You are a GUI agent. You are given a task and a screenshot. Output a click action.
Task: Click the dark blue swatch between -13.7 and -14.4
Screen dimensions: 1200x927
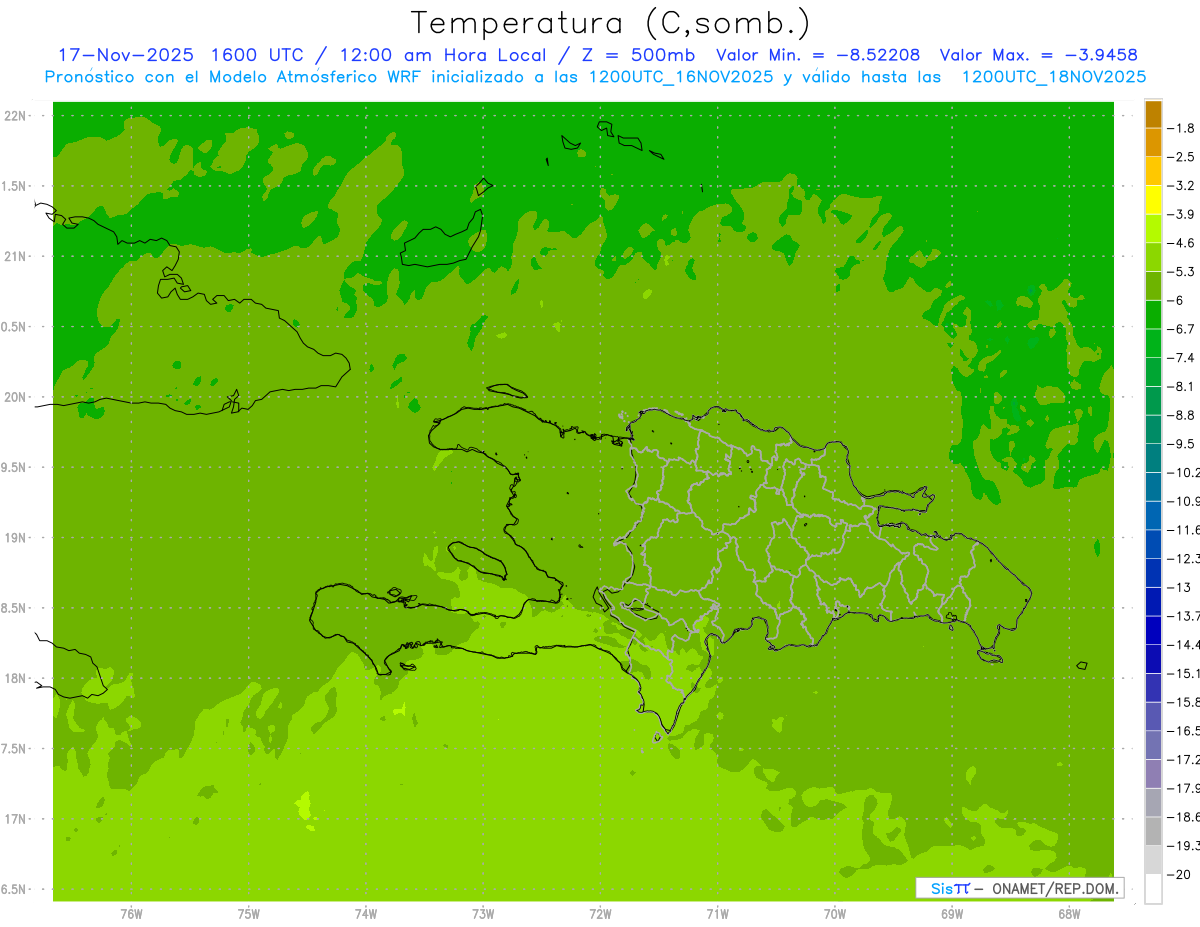[1153, 630]
